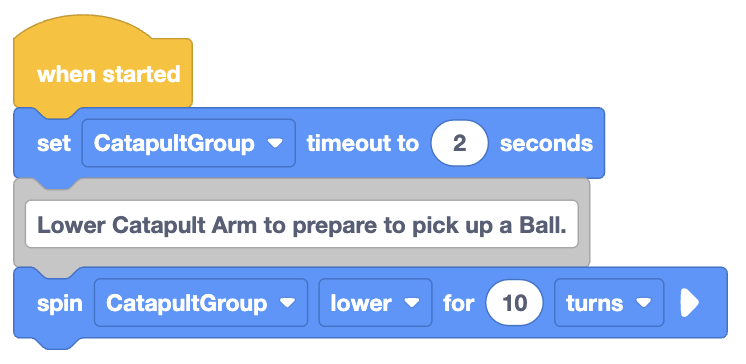
Task: Click the timeout value field showing 2
Action: 459,143
